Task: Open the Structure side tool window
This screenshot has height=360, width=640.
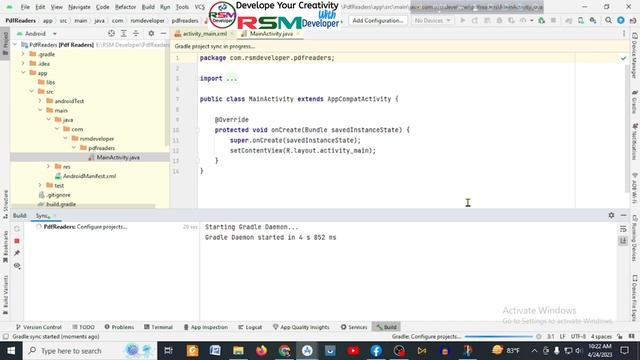Action: pos(5,204)
